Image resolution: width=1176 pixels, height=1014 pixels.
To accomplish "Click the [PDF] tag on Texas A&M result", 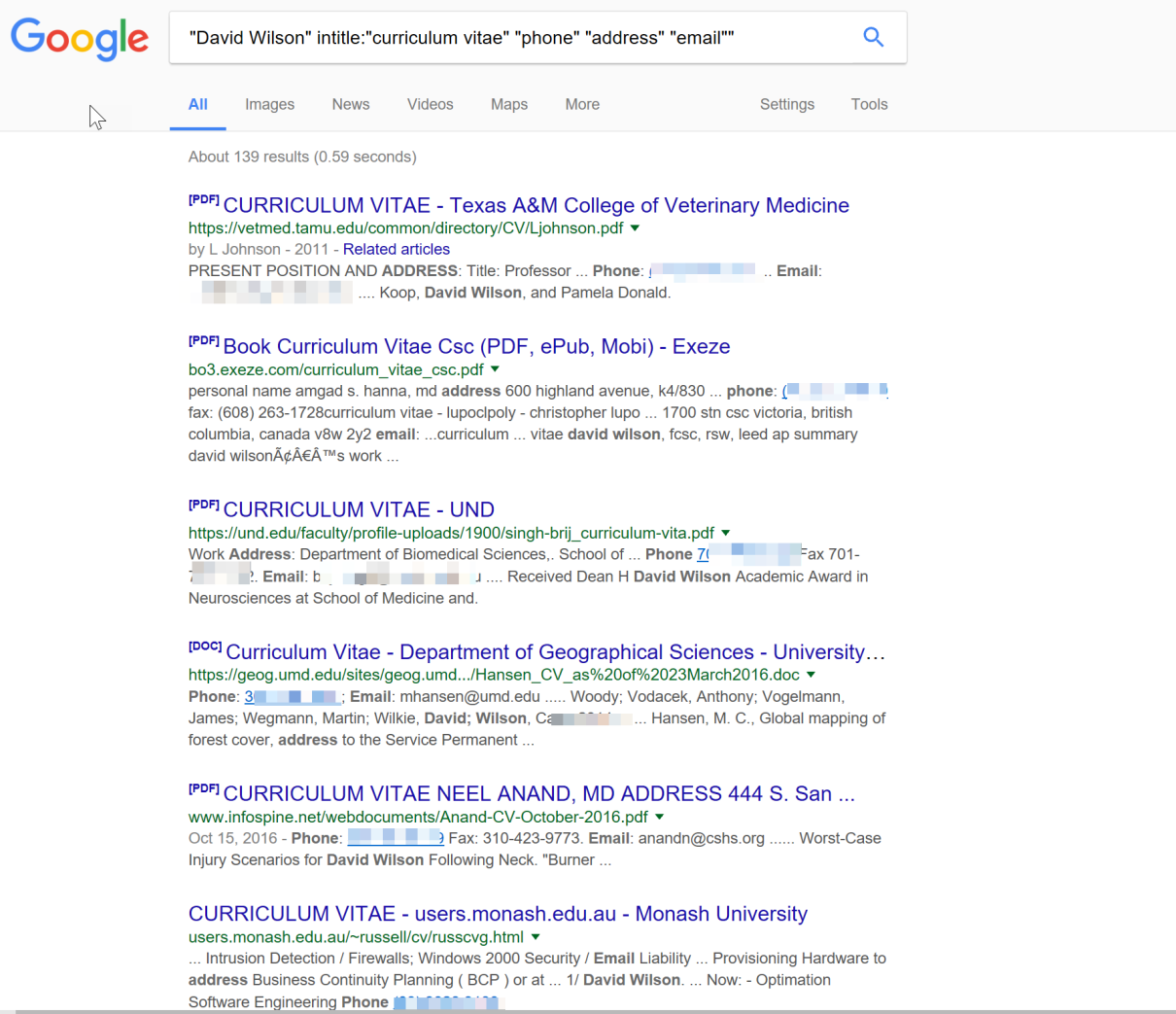I will click(x=204, y=200).
